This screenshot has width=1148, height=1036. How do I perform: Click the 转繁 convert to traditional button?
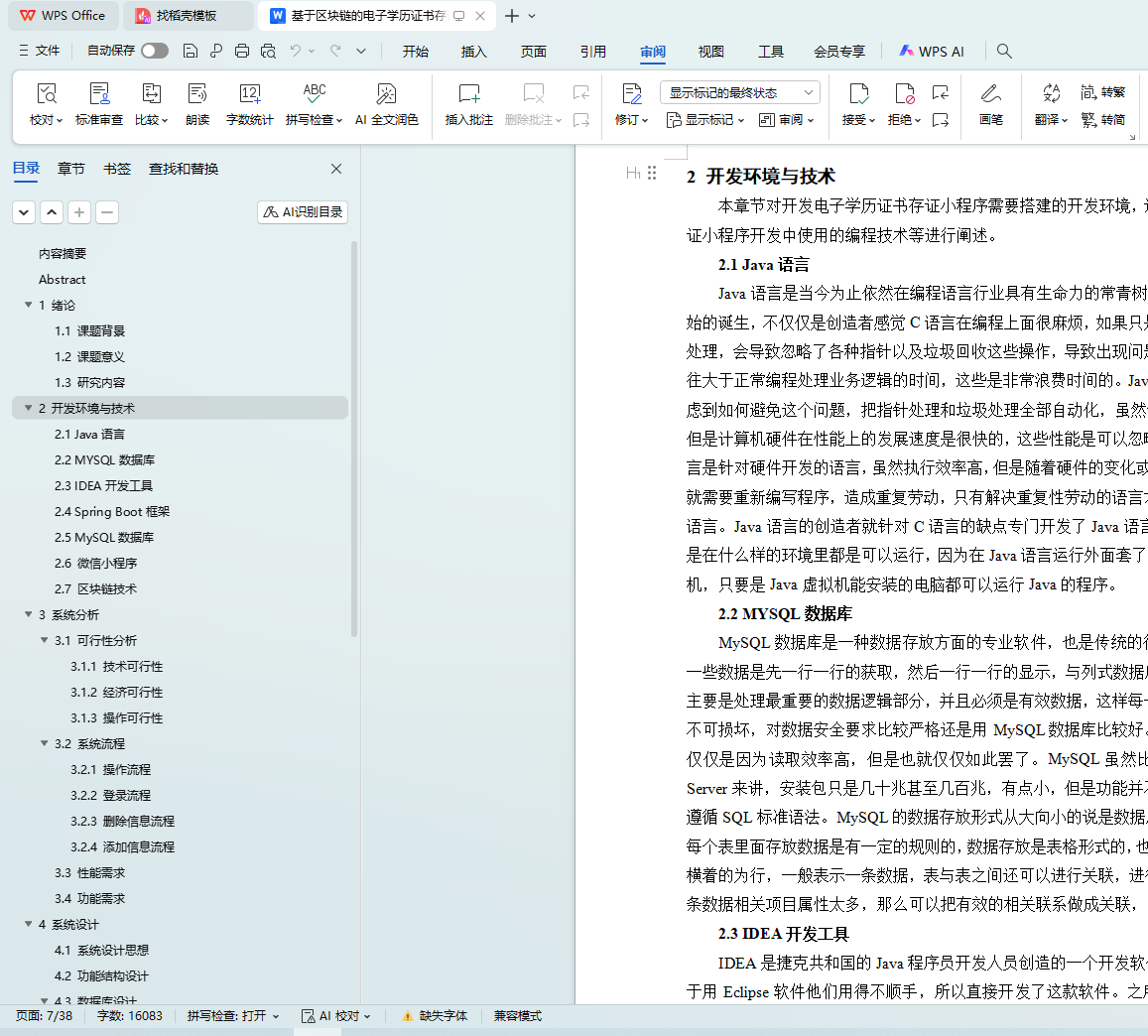(1102, 92)
